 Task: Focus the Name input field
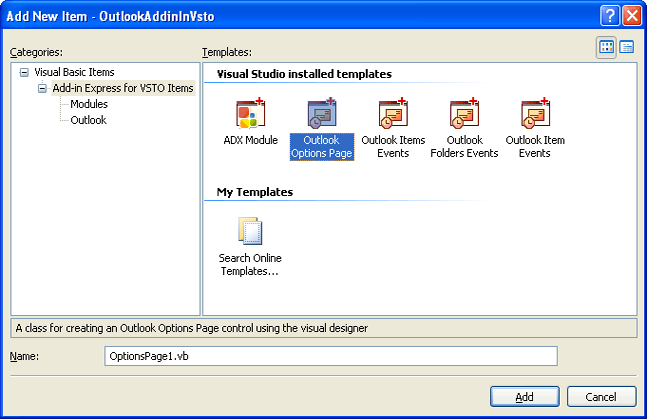point(331,356)
